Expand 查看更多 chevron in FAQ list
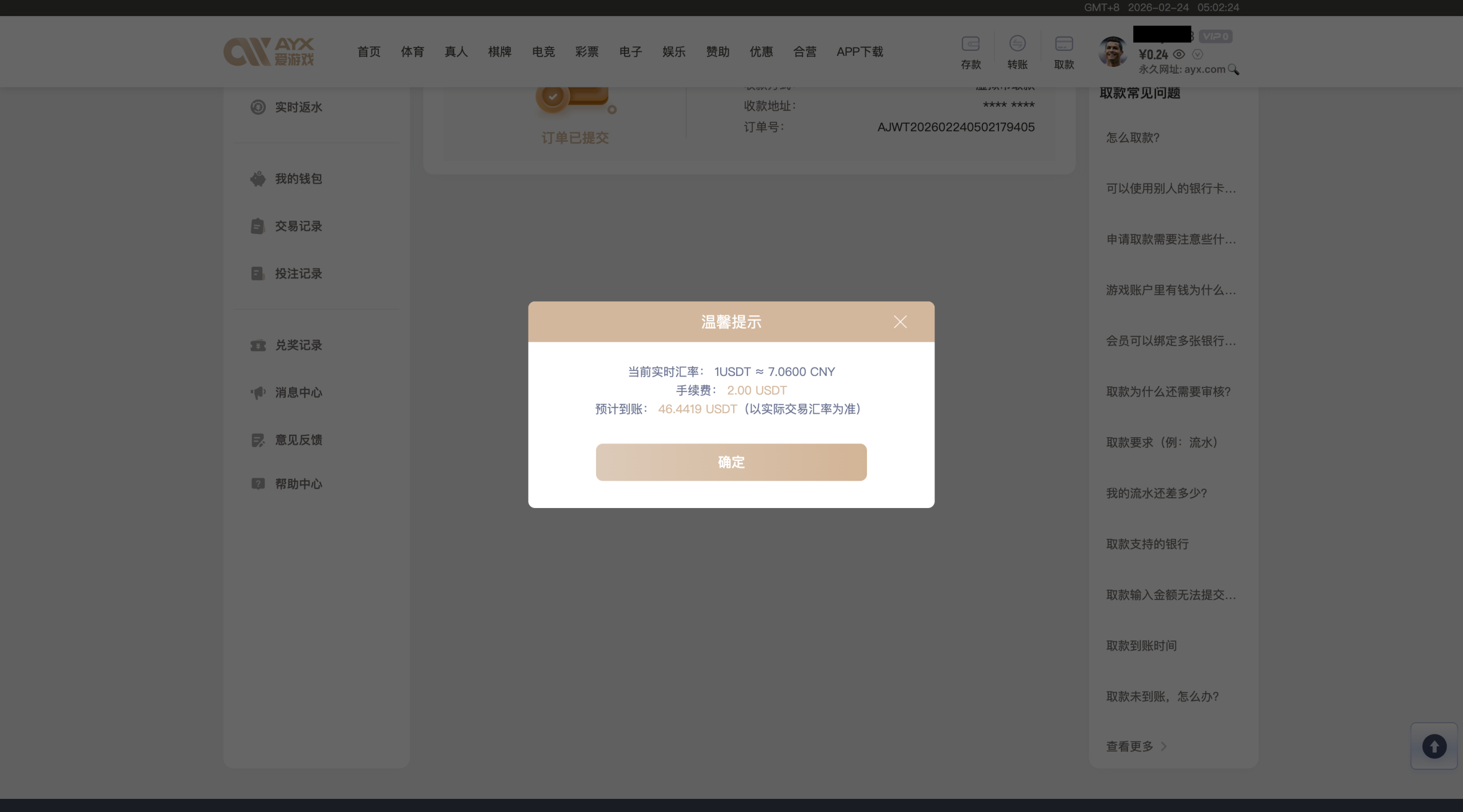Screen dimensions: 1463x812 1164,746
